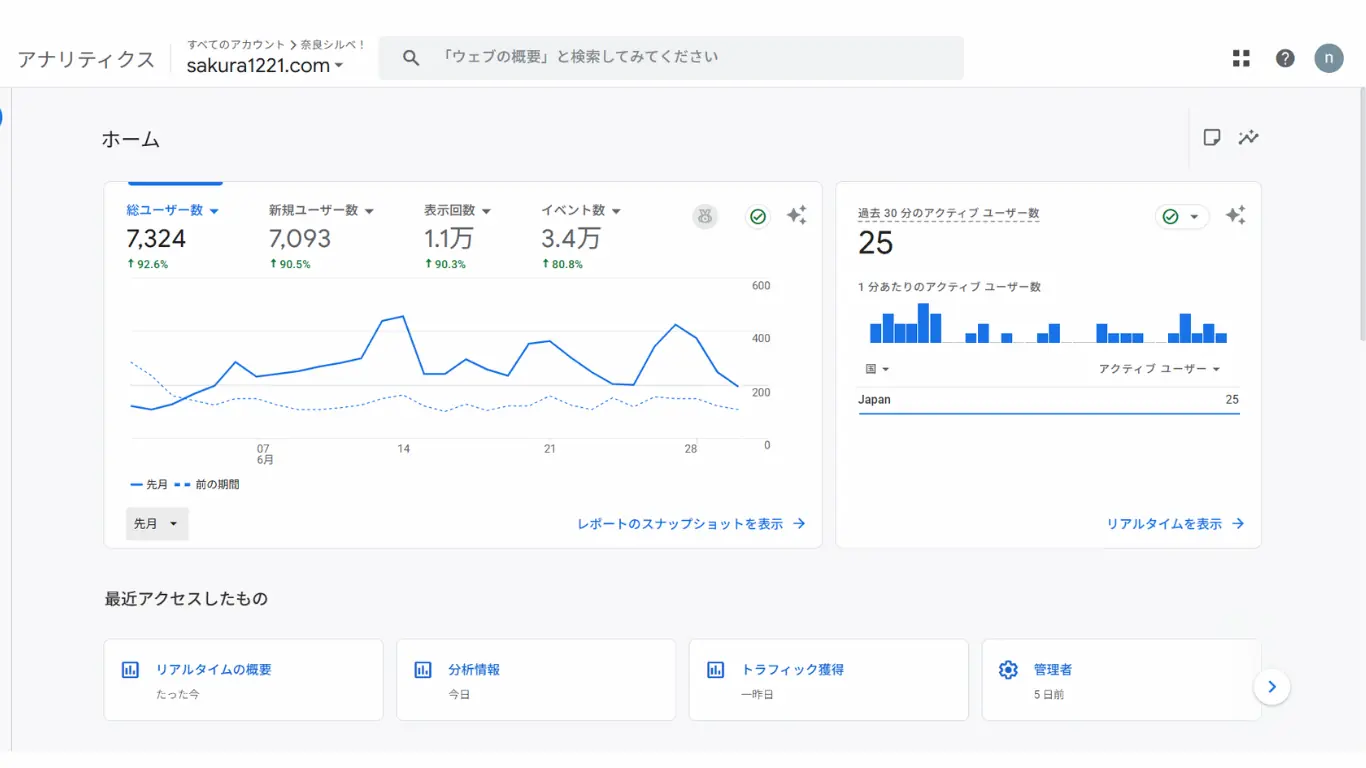
Task: Open the 先月 date range dropdown
Action: [x=157, y=524]
